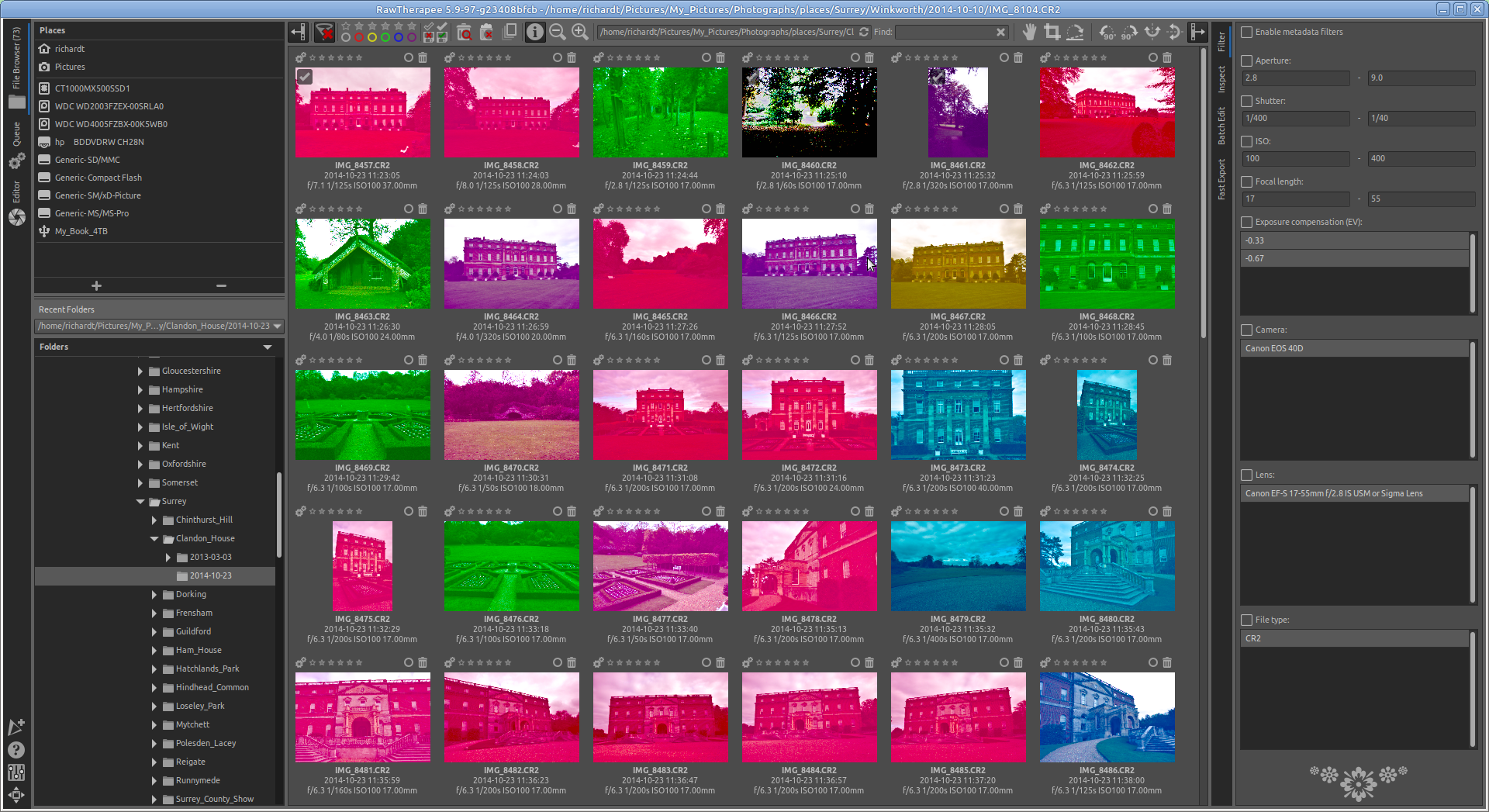Select the red color label filter icon
The width and height of the screenshot is (1489, 812).
tap(359, 37)
